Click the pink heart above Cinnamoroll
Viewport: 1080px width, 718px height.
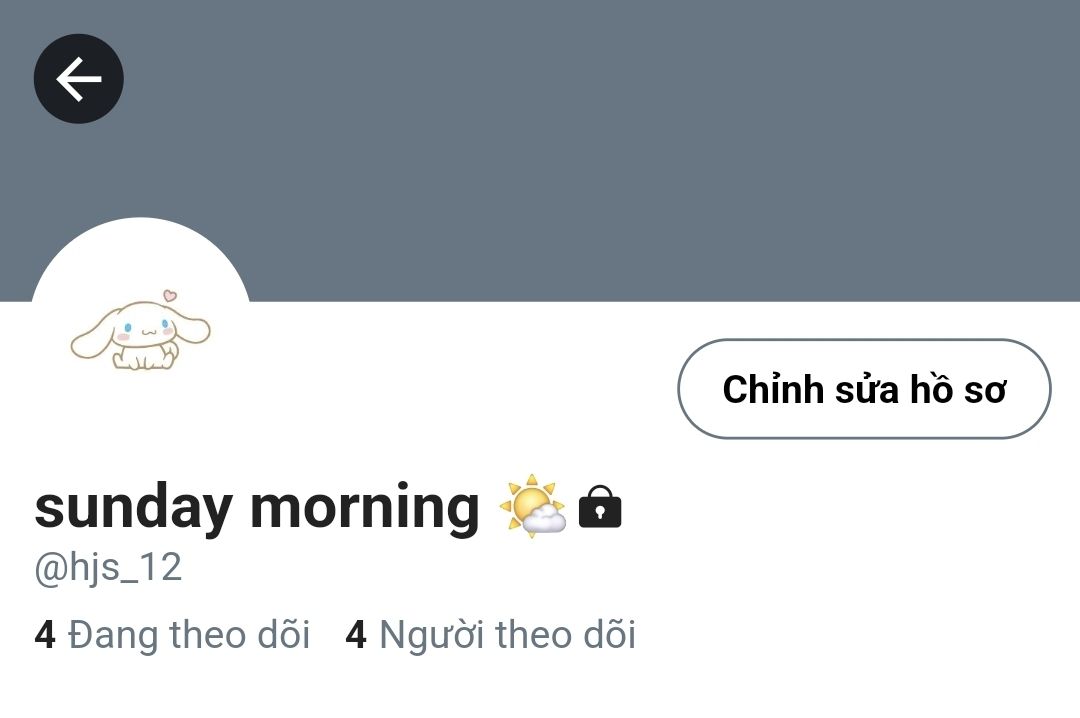169,296
